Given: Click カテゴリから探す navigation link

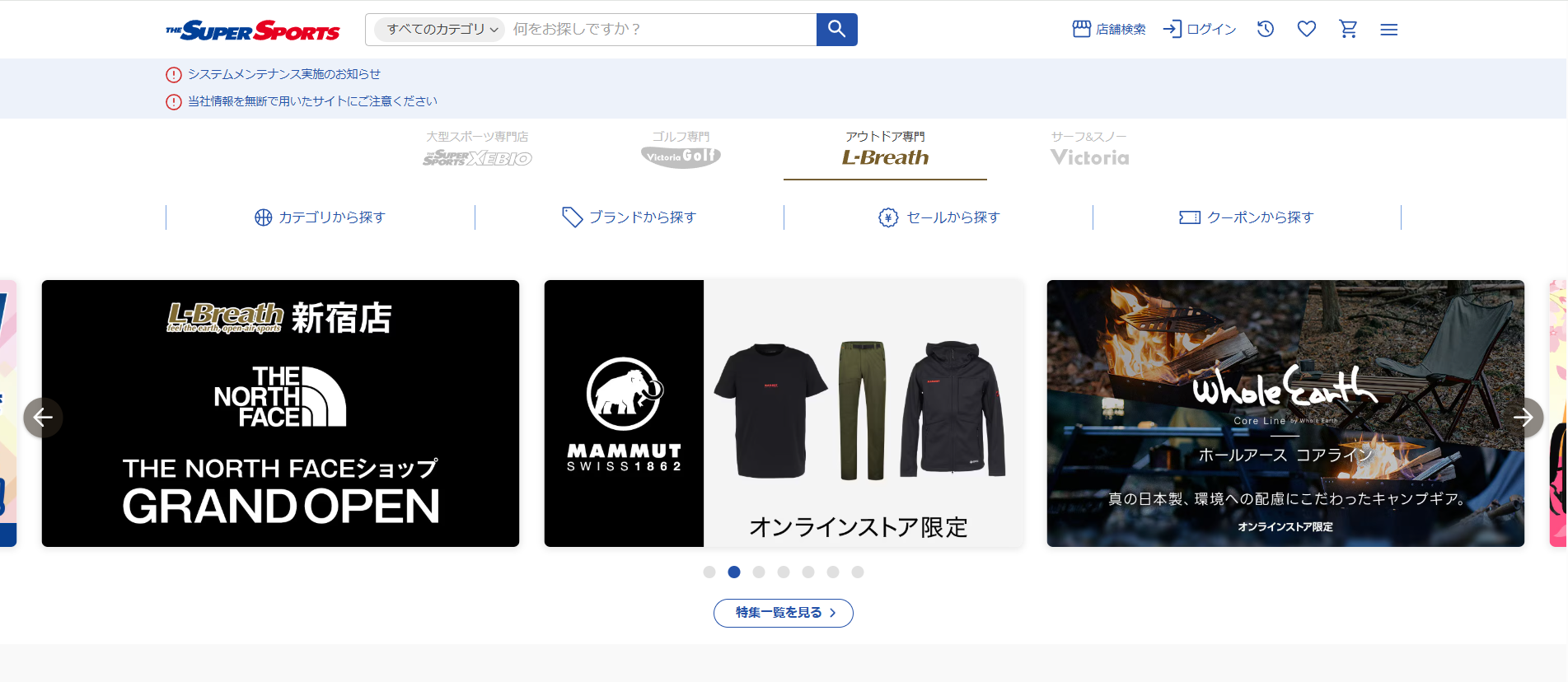Looking at the screenshot, I should tap(321, 217).
